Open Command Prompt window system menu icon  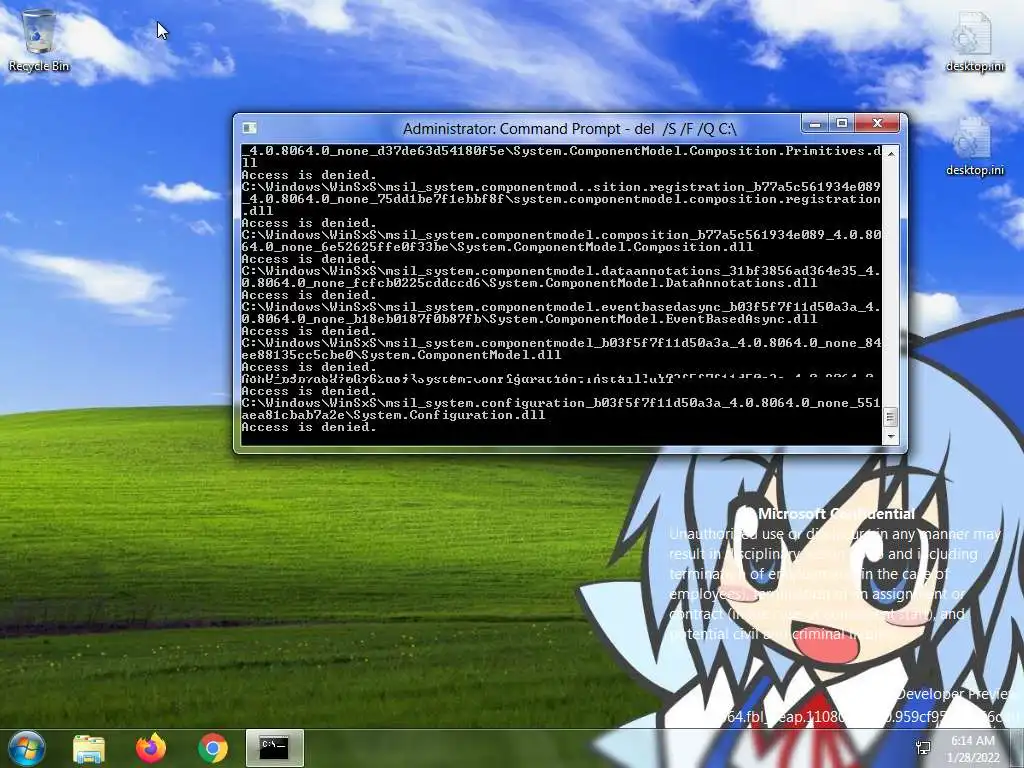(249, 128)
